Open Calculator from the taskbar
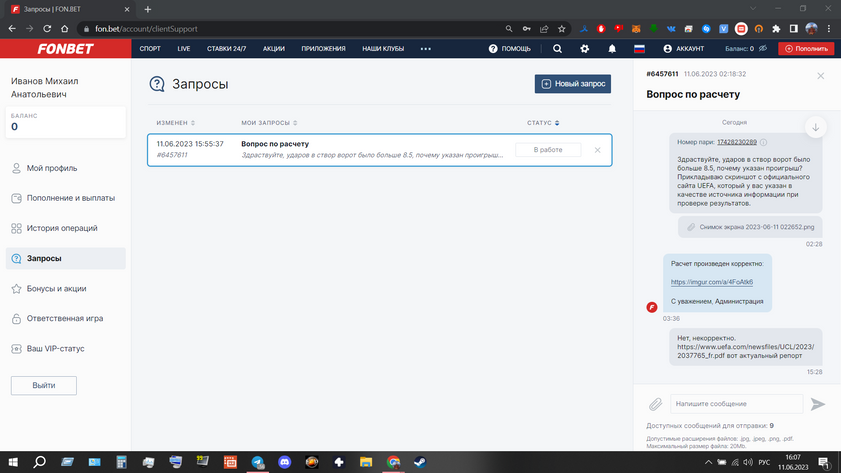Image resolution: width=841 pixels, height=473 pixels. coord(122,462)
